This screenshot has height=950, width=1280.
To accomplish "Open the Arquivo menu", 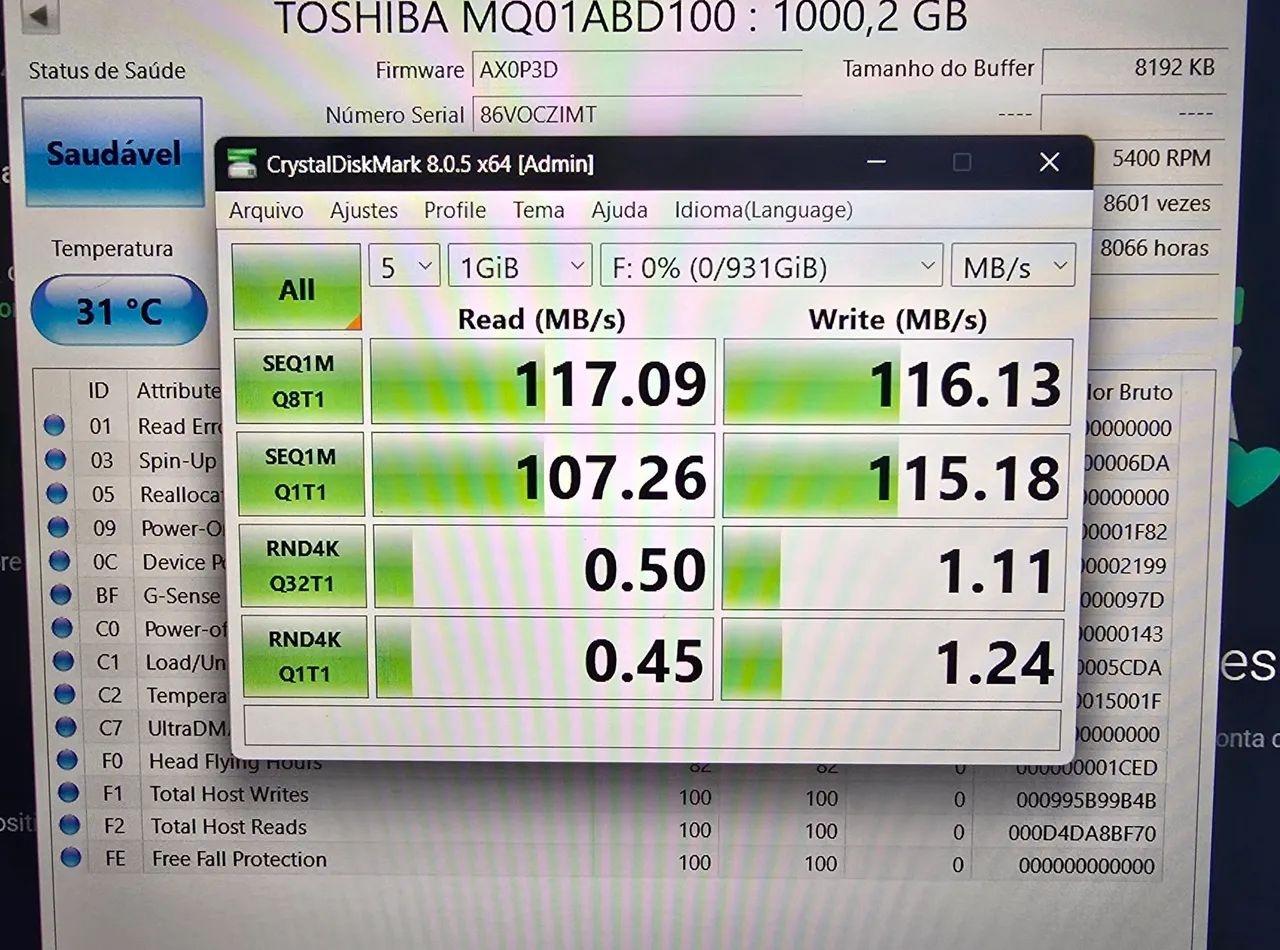I will pyautogui.click(x=266, y=210).
